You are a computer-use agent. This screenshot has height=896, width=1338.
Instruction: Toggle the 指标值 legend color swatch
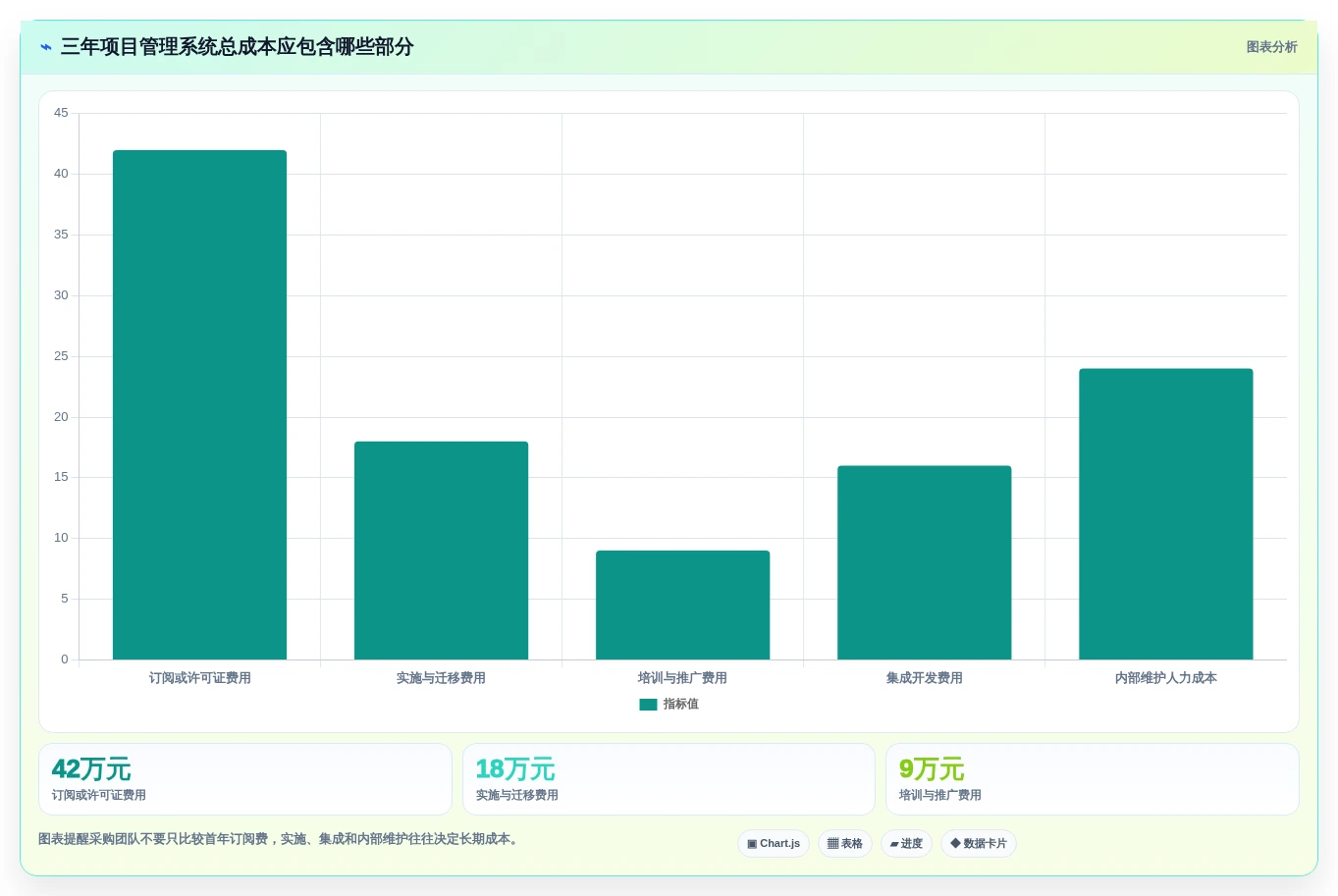648,705
